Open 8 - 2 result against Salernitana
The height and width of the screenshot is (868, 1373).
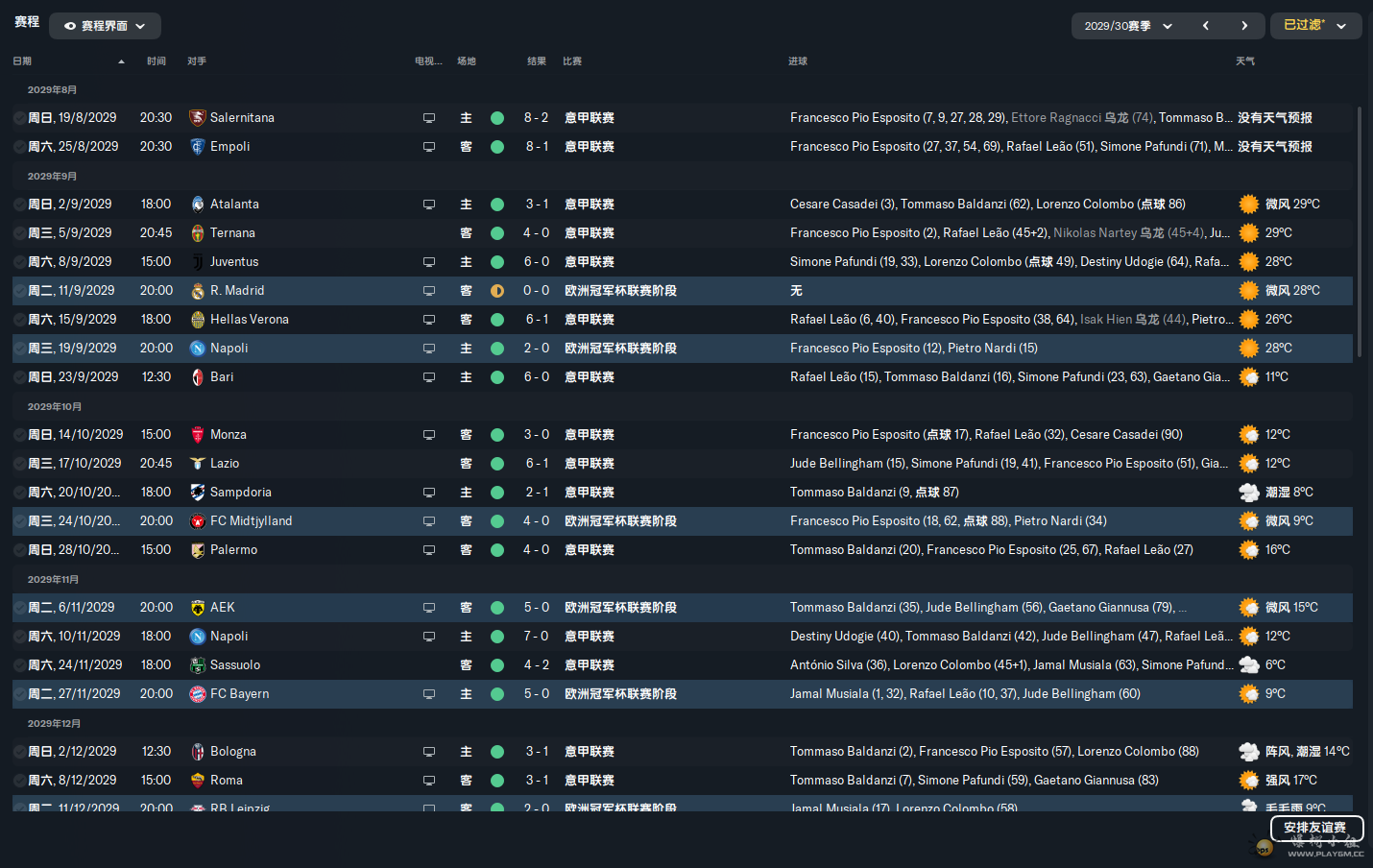click(x=537, y=118)
